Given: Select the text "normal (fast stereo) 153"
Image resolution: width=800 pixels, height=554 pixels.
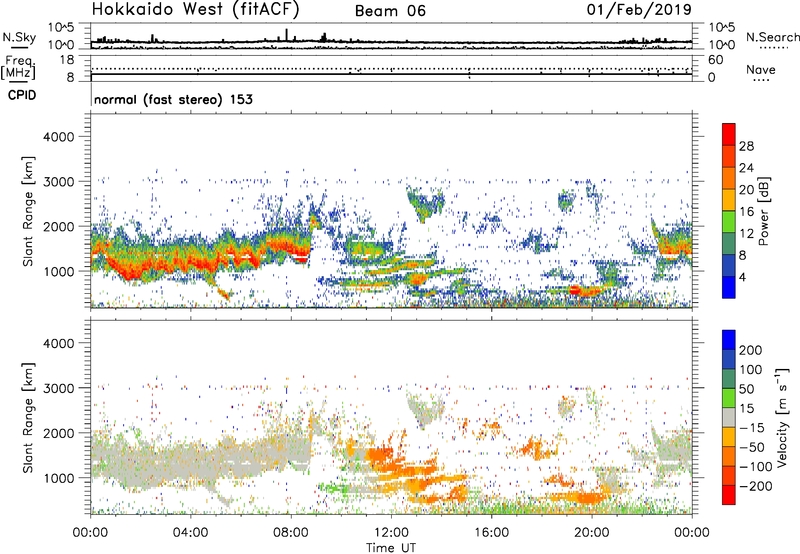Looking at the screenshot, I should 173,99.
